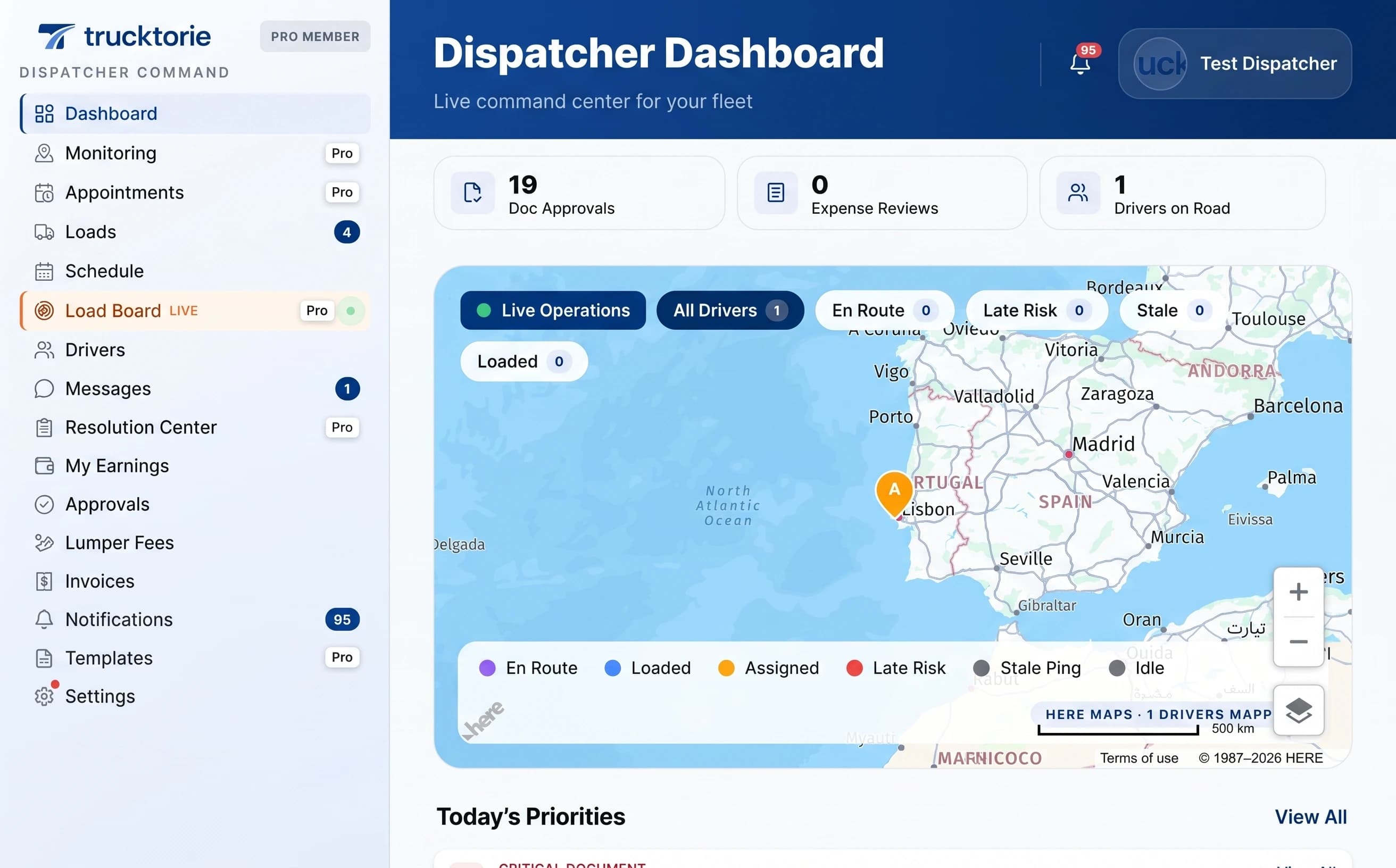Screen dimensions: 1396x868
Task: Click the Resolution Center clipboard icon
Action: tap(44, 428)
